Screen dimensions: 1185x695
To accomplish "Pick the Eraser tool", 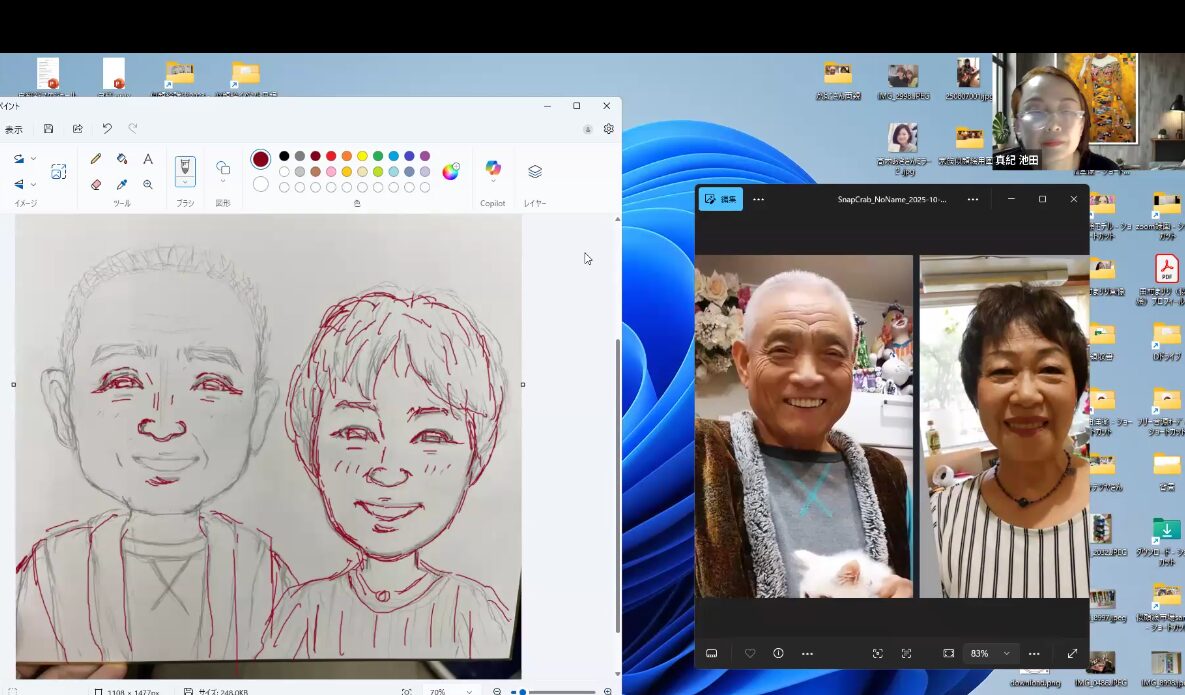I will tap(96, 185).
